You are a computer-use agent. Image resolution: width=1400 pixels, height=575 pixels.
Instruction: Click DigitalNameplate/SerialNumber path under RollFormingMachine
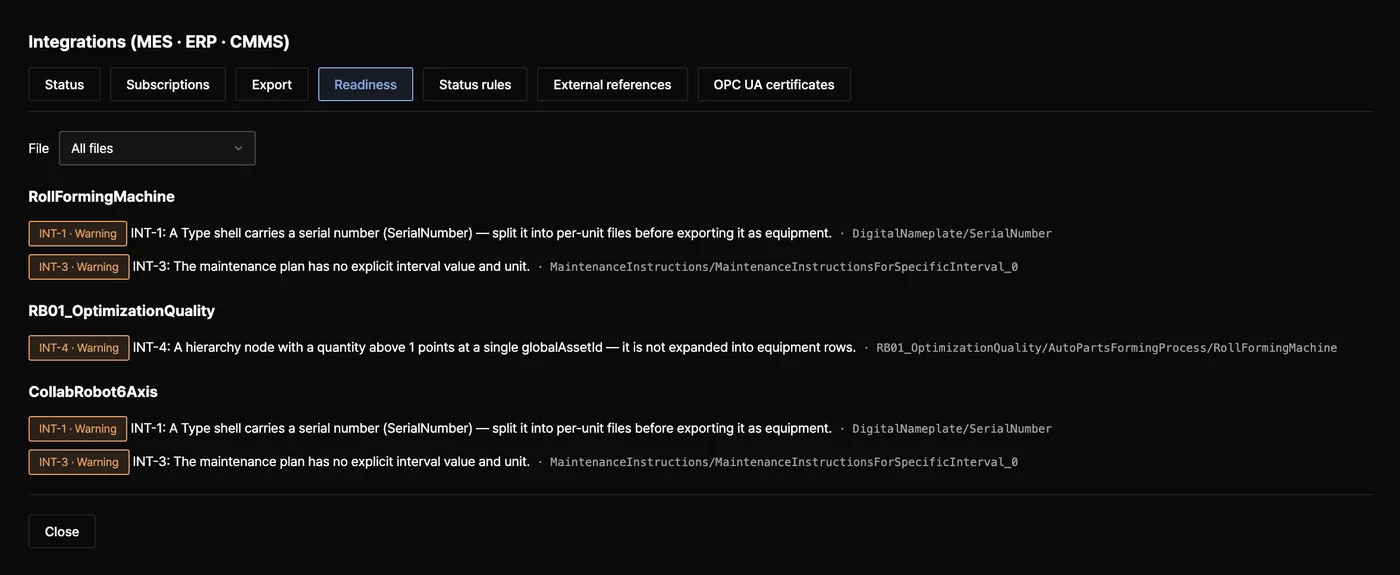pyautogui.click(x=952, y=234)
